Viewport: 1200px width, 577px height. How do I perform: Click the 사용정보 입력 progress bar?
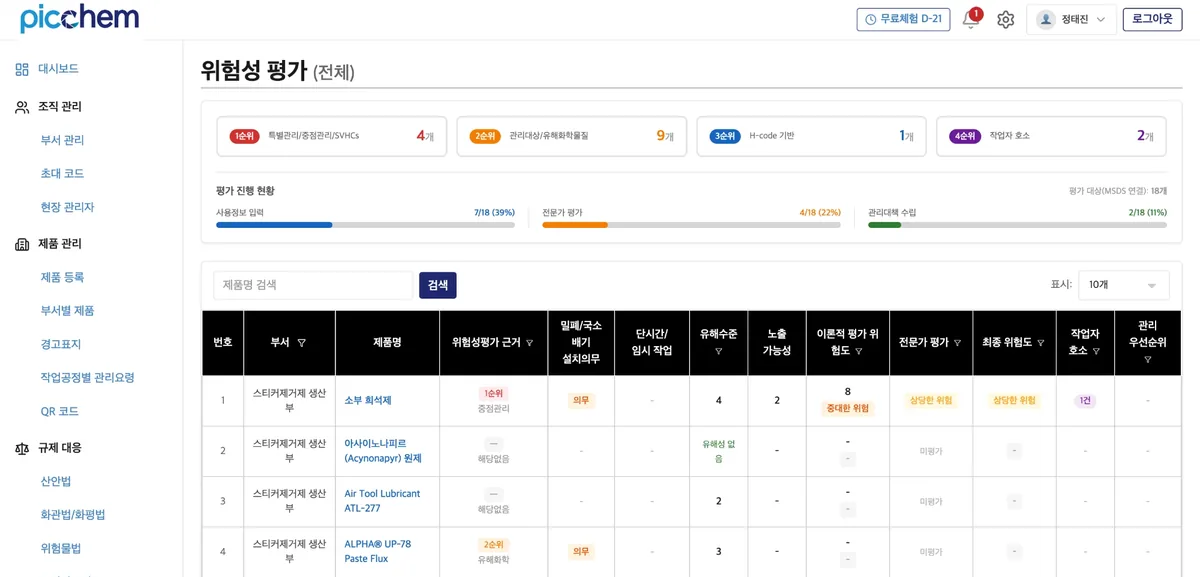pos(365,225)
